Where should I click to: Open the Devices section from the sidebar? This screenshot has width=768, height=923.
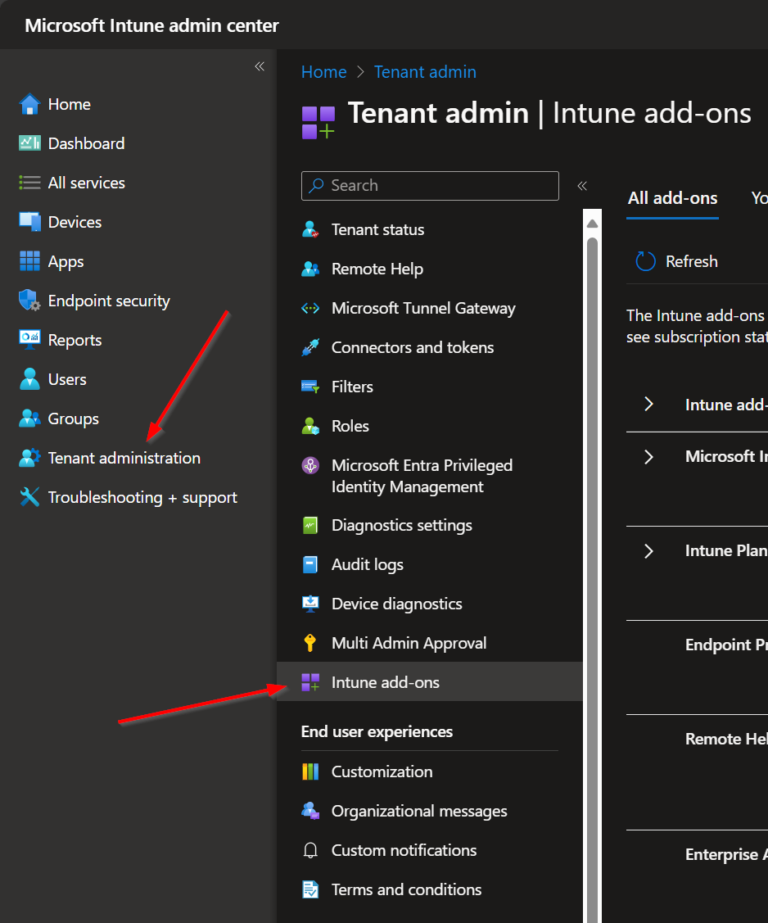(68, 221)
